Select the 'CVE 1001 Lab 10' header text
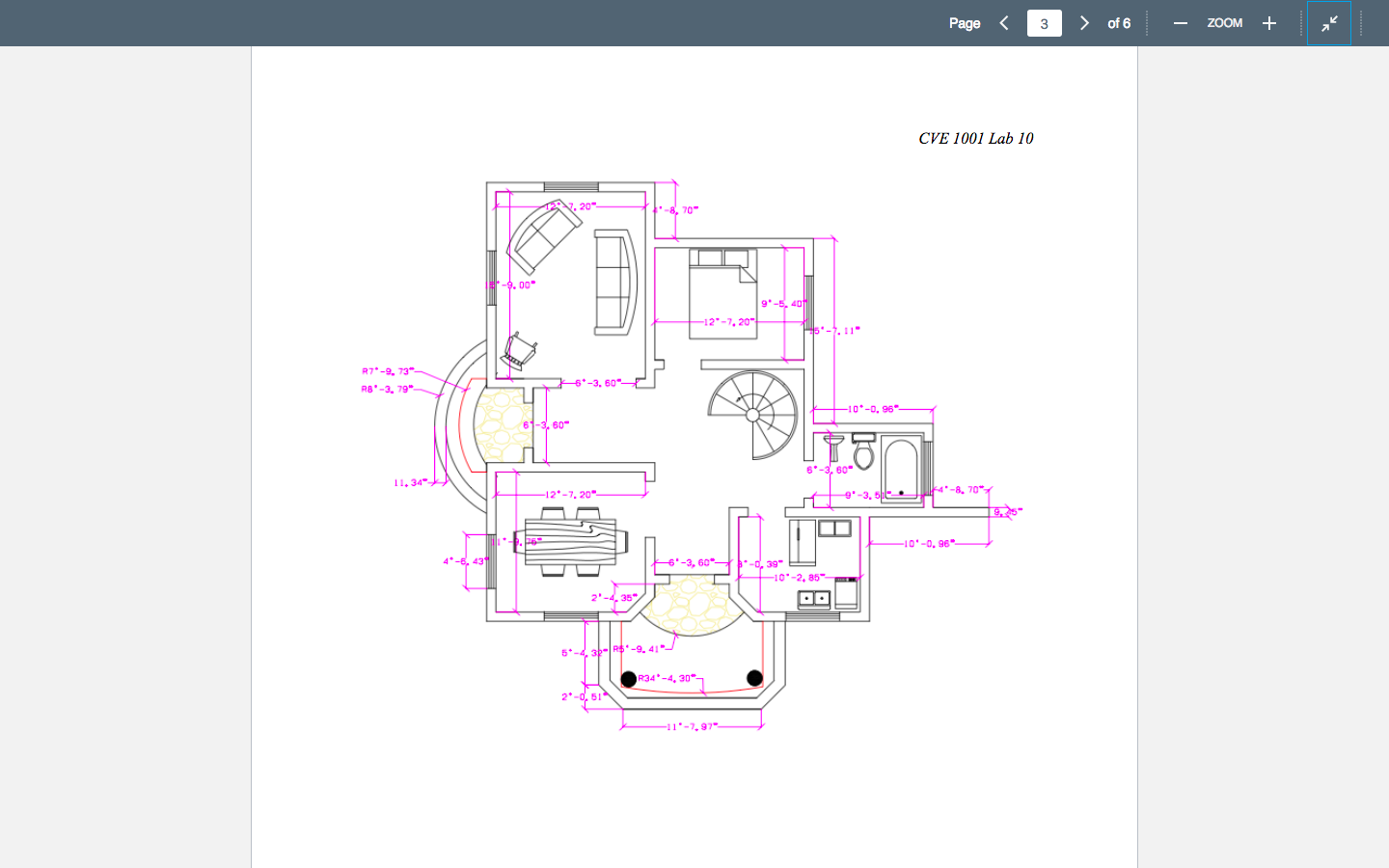This screenshot has width=1389, height=868. coord(976,138)
